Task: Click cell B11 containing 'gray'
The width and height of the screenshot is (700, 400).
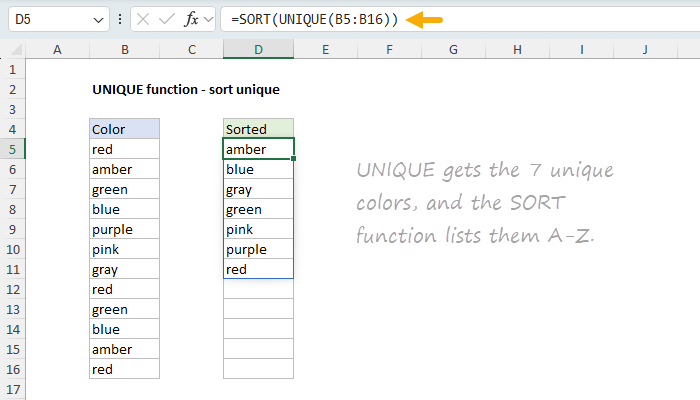Action: tap(125, 269)
